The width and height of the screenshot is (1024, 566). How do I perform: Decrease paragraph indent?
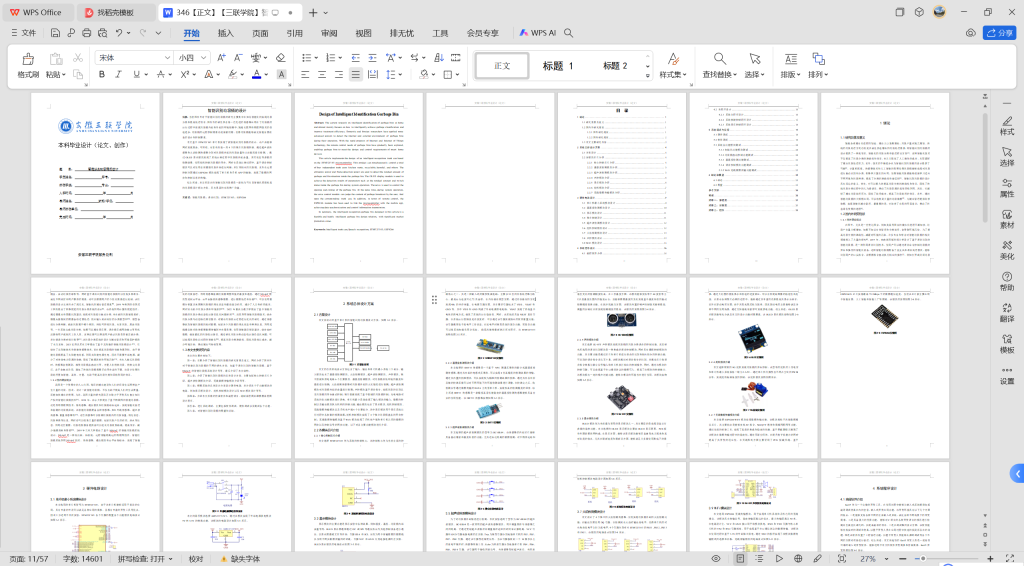[x=355, y=57]
